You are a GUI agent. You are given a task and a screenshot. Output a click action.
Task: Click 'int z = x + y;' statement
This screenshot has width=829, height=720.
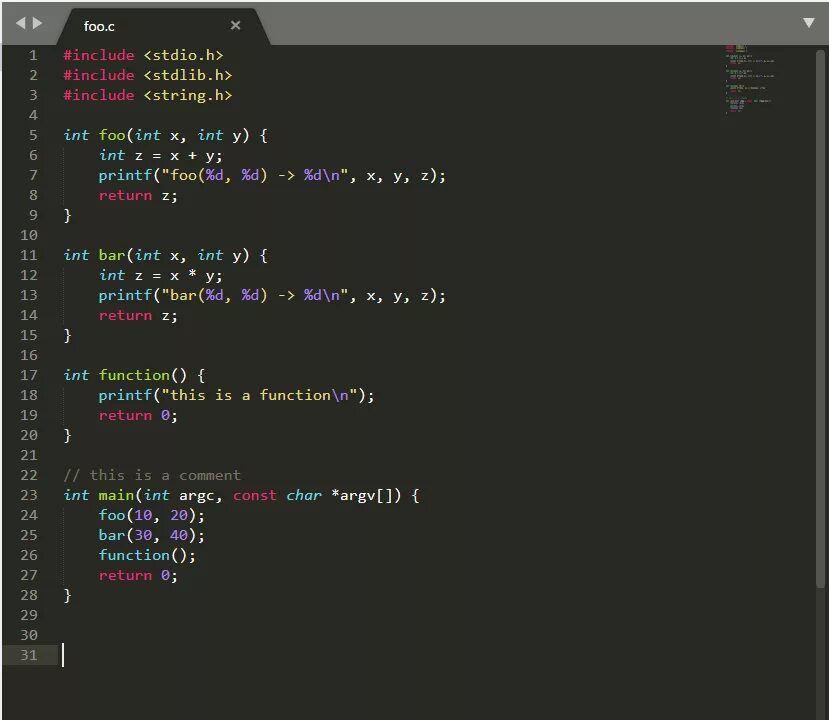[x=161, y=155]
